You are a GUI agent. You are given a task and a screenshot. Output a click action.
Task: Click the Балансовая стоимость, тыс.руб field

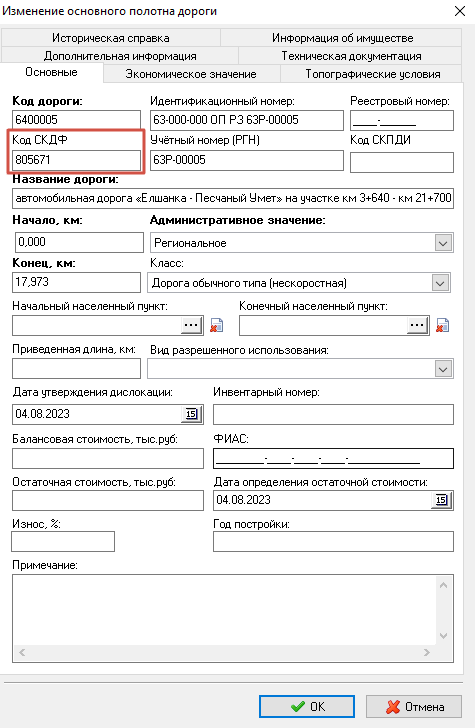click(108, 458)
